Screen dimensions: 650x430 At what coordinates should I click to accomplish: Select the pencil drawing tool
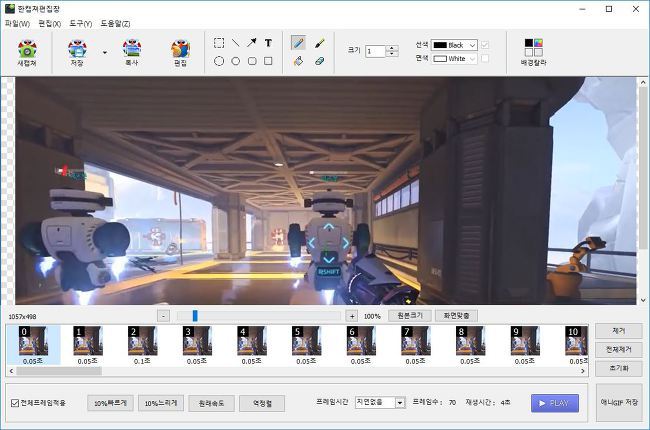298,43
